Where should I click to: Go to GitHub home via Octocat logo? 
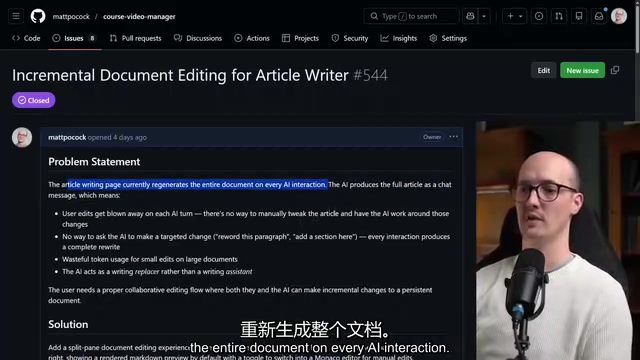point(38,16)
